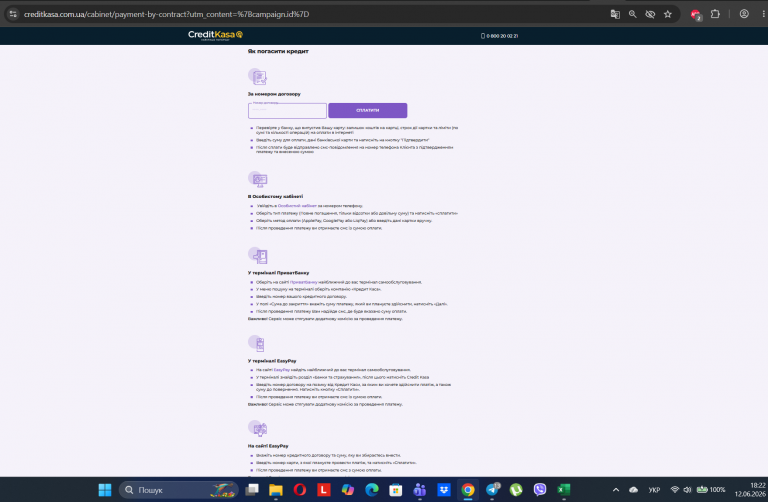Click the "Номер договору" input field

point(287,111)
